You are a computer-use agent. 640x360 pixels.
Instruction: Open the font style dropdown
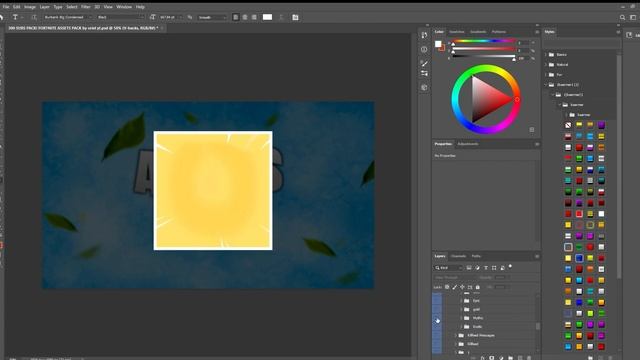120,17
